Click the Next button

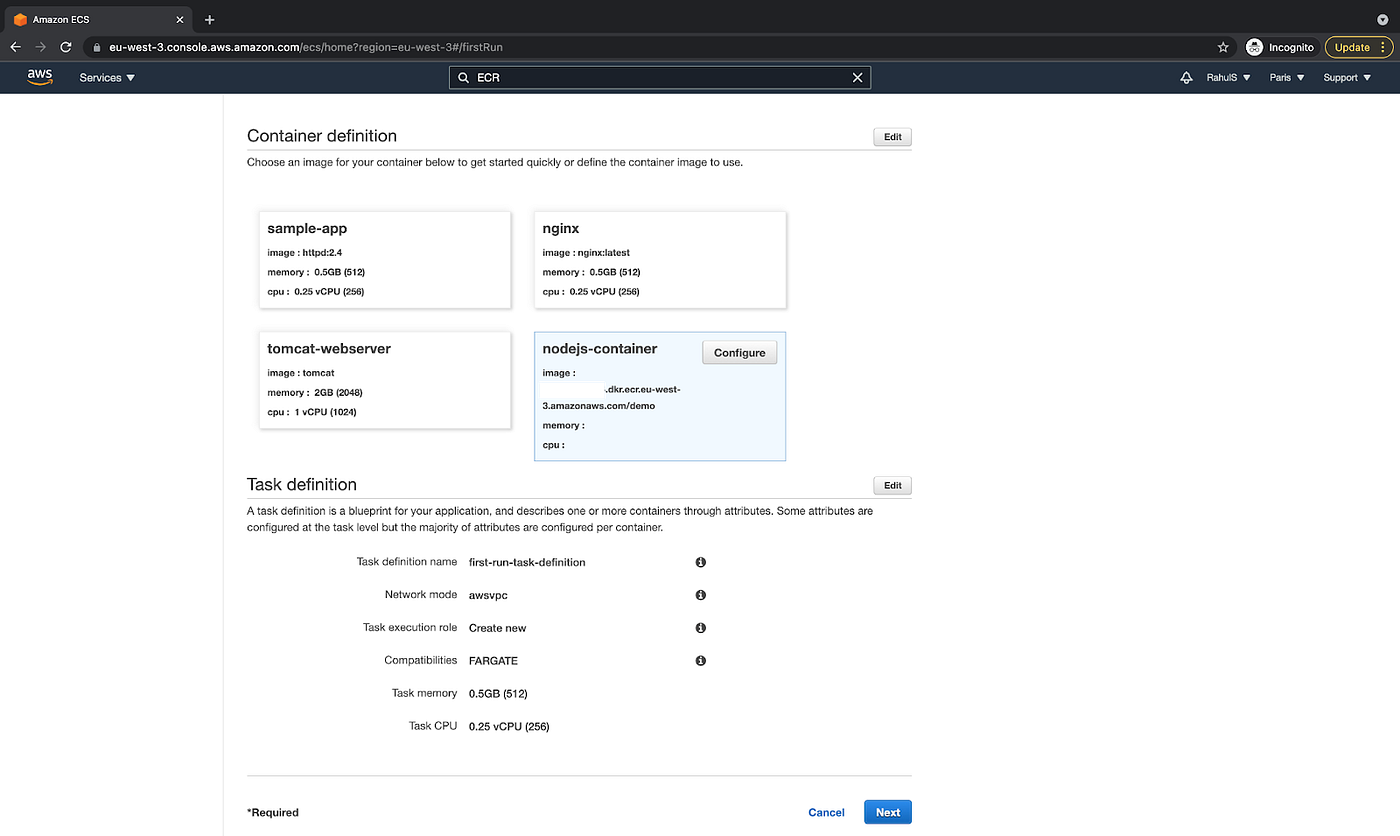[x=888, y=812]
